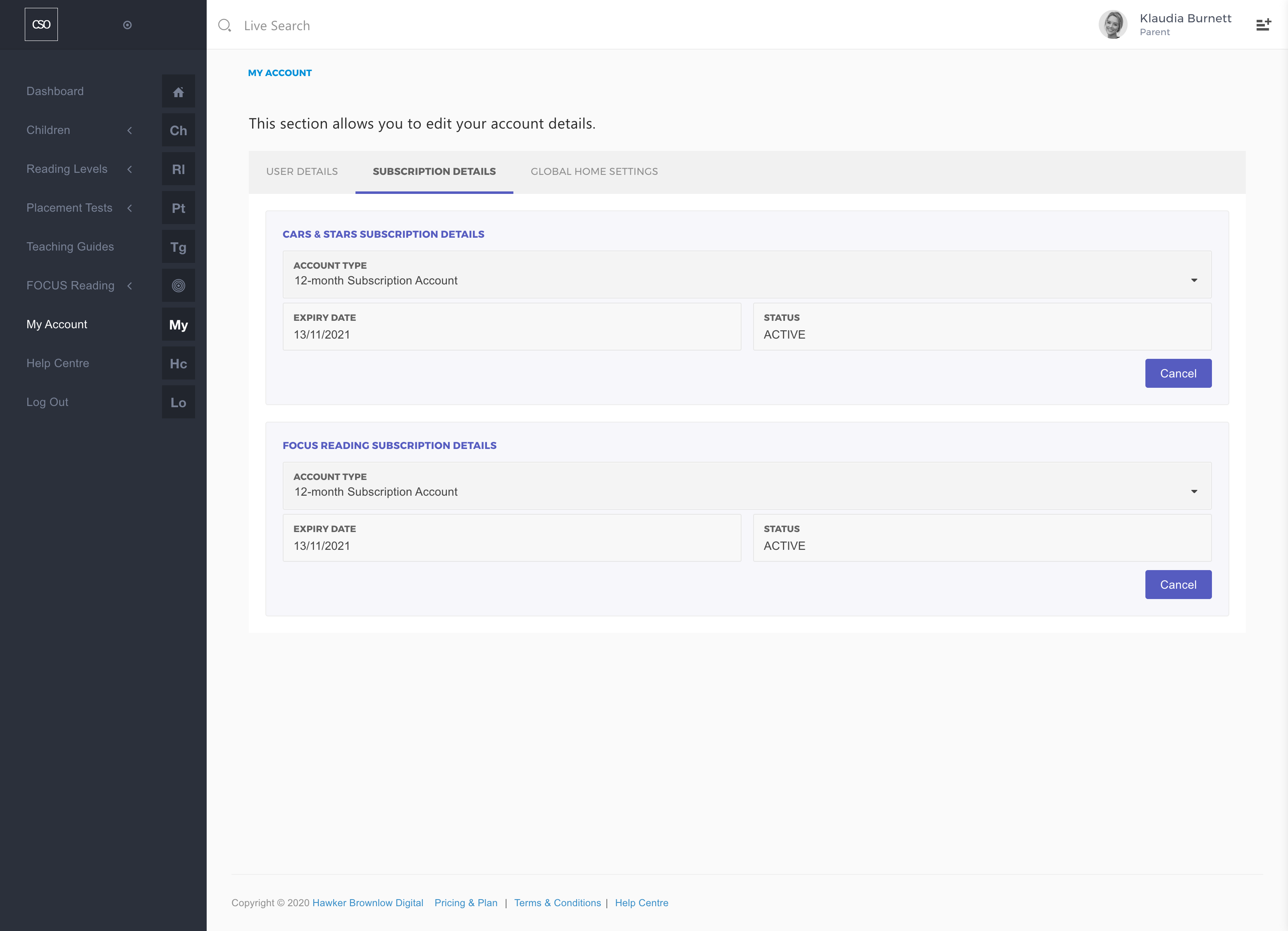Focus the Live Search input field
This screenshot has width=1288, height=931.
point(277,26)
